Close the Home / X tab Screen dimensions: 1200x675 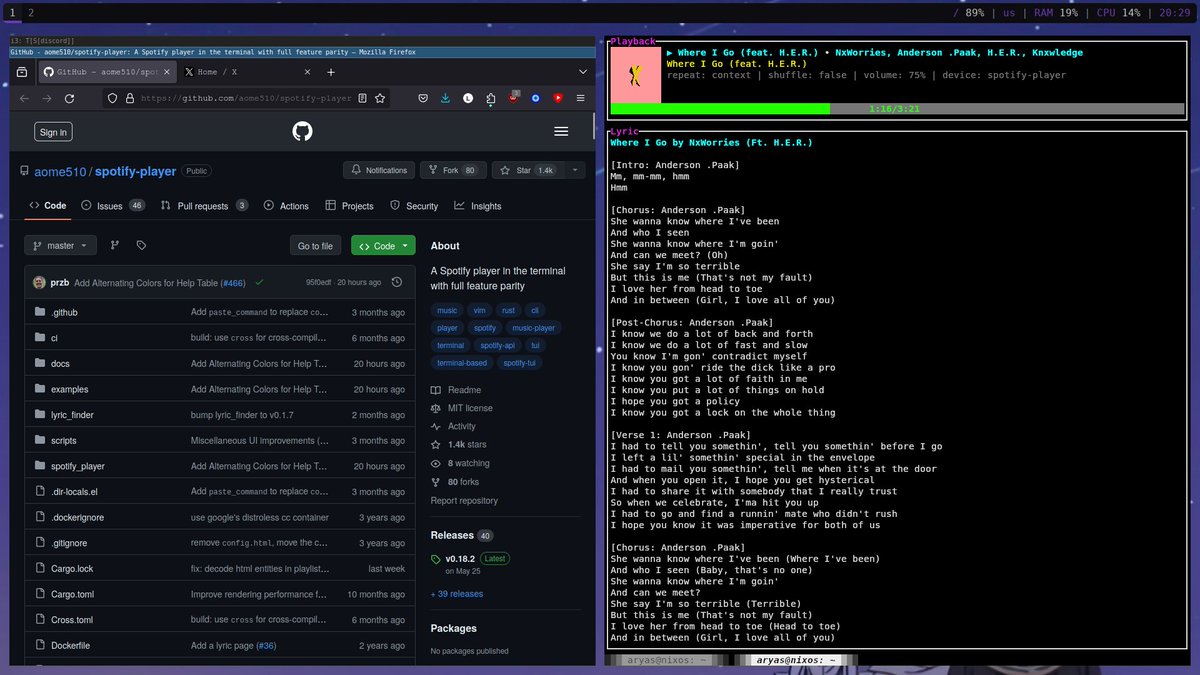coord(308,72)
